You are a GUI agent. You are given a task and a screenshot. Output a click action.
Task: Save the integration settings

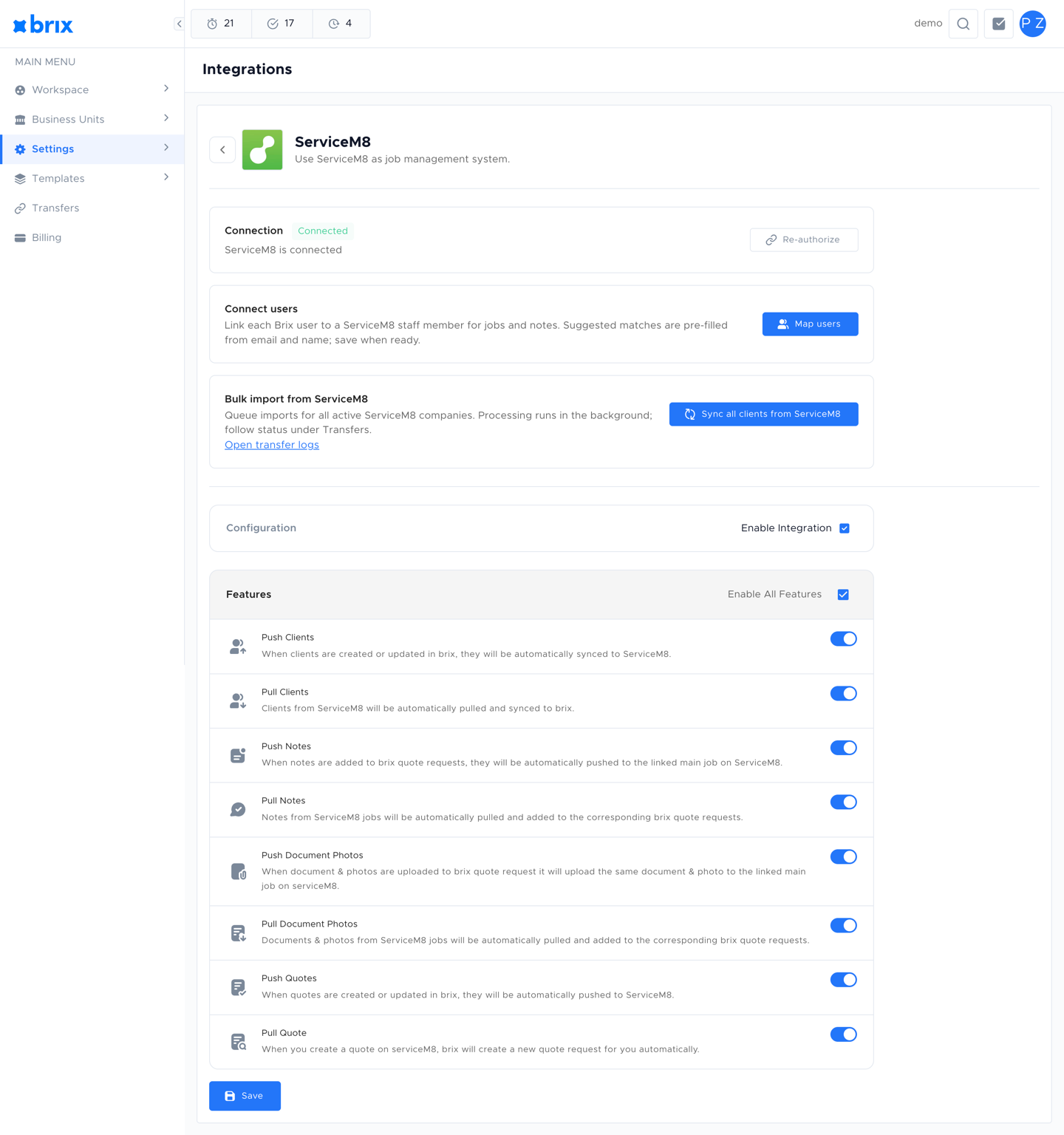click(245, 1096)
